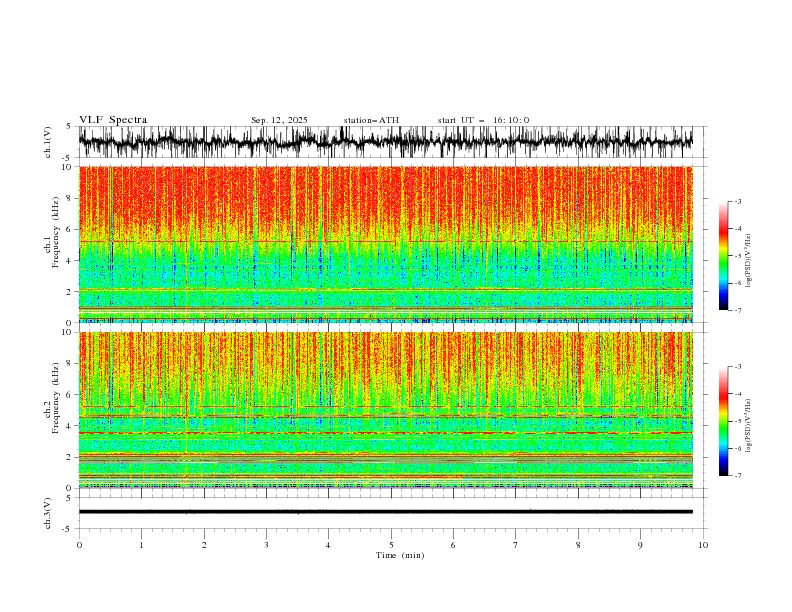792x612 pixels.
Task: Click the ch.1 "Frequency (kHz)" axis label
Action: tap(55, 232)
